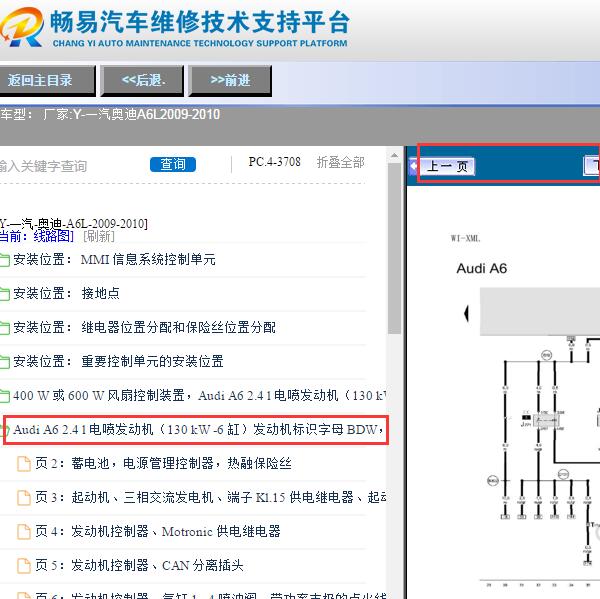Open folder icon for MMI 信息系统控制单元

tap(4, 260)
